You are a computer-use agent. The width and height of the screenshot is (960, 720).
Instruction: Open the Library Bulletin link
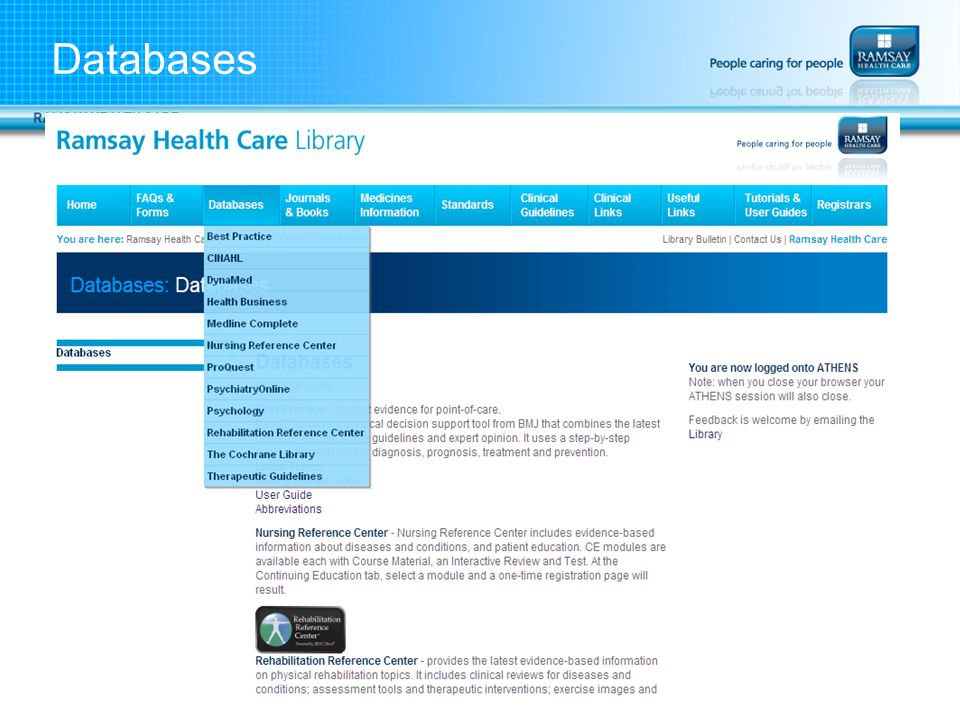click(x=694, y=239)
